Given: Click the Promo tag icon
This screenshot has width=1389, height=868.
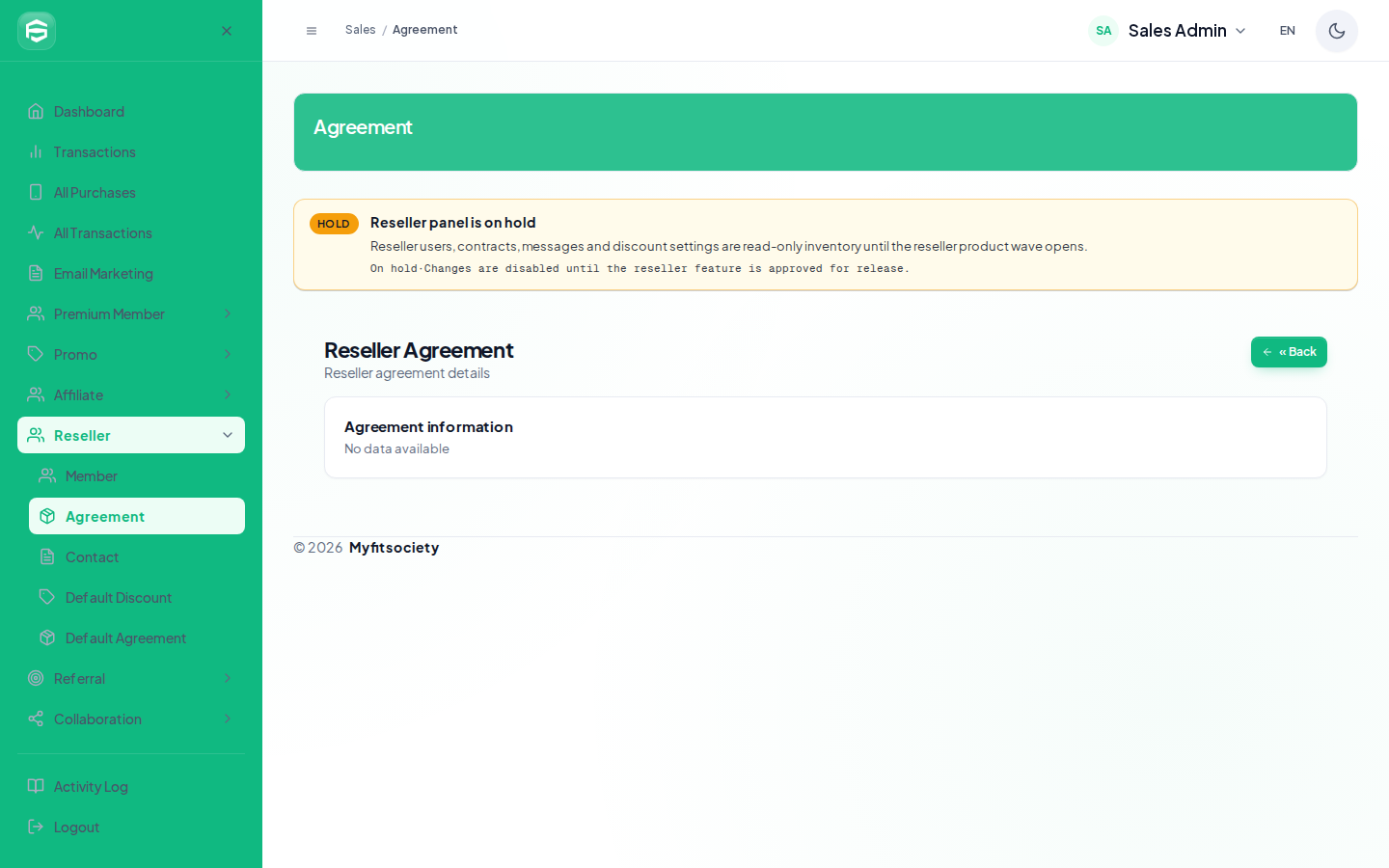Looking at the screenshot, I should tap(36, 354).
